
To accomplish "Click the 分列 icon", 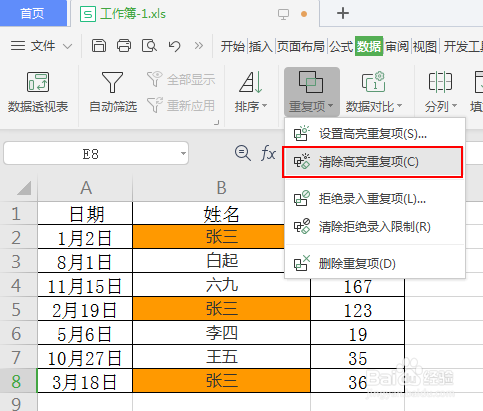I will coord(440,82).
